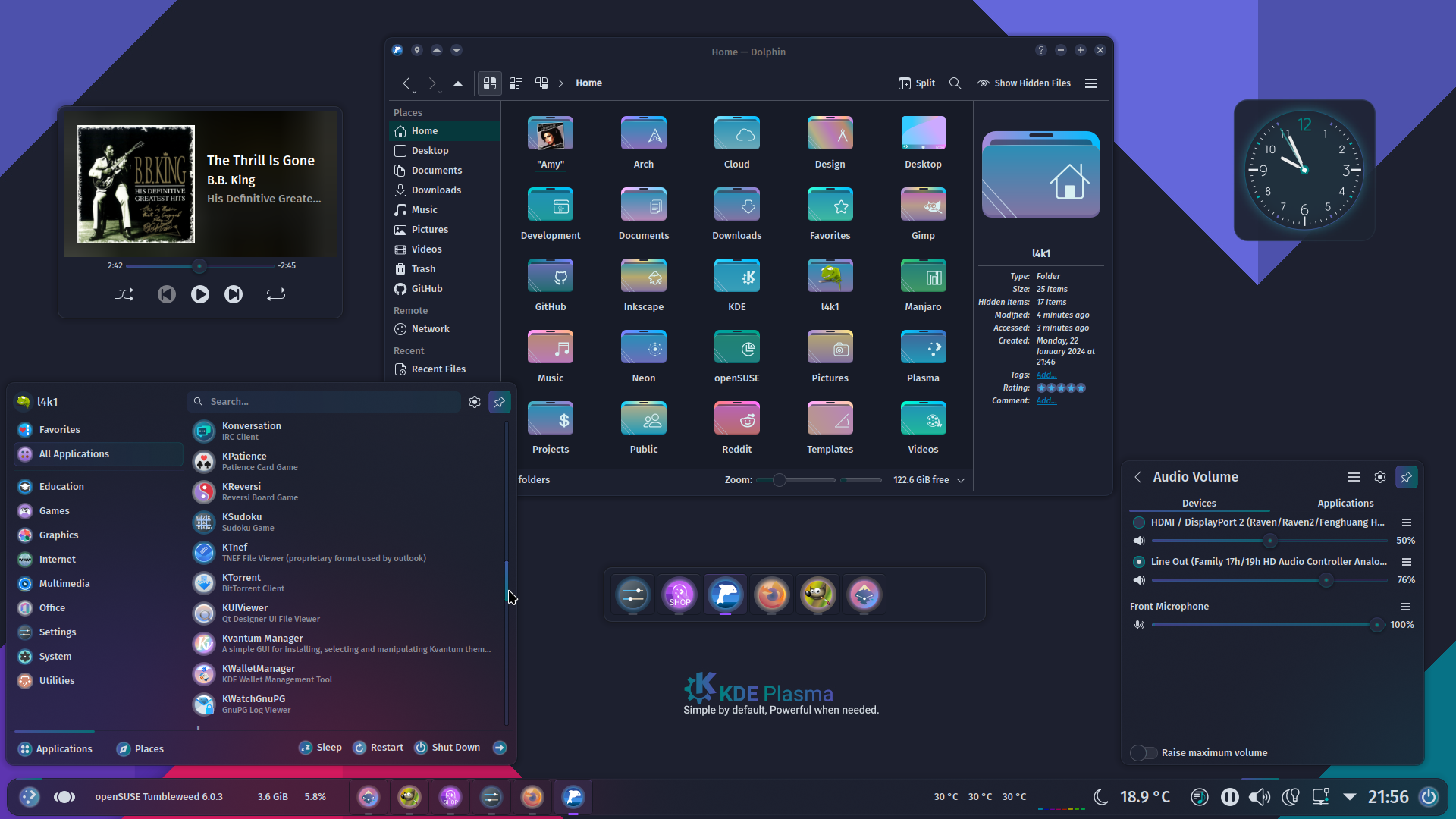Open the Reddit folder icon
This screenshot has height=819, width=1456.
click(737, 419)
